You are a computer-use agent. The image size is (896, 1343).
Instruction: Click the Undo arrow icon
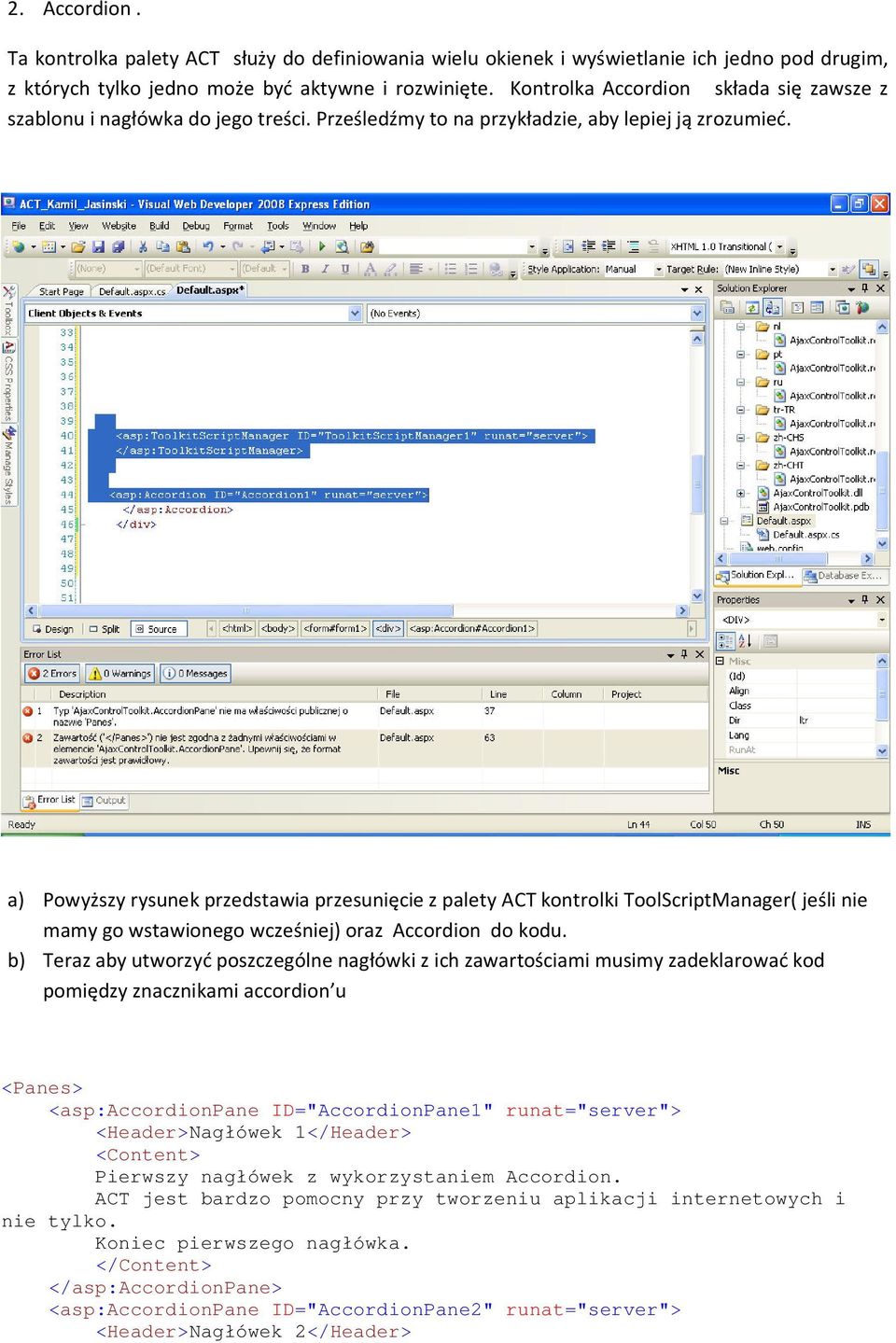pyautogui.click(x=208, y=246)
